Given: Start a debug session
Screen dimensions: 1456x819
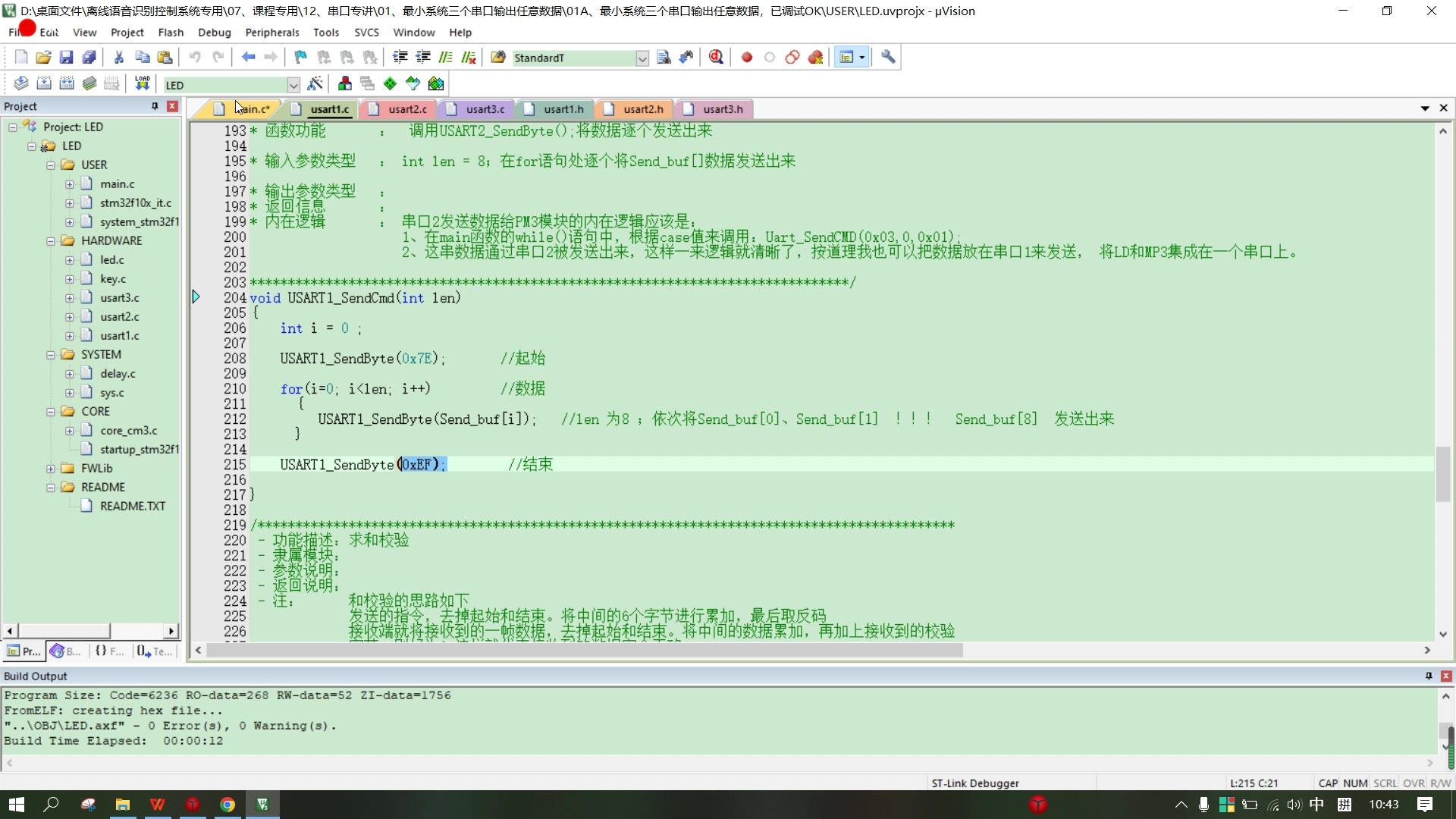Looking at the screenshot, I should [x=716, y=57].
